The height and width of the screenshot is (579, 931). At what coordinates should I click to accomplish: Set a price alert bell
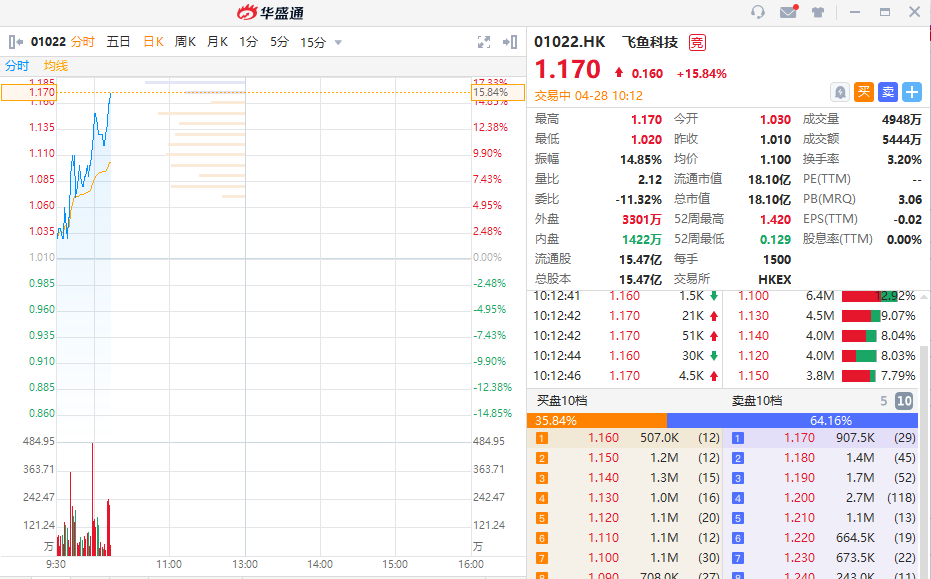[x=840, y=92]
